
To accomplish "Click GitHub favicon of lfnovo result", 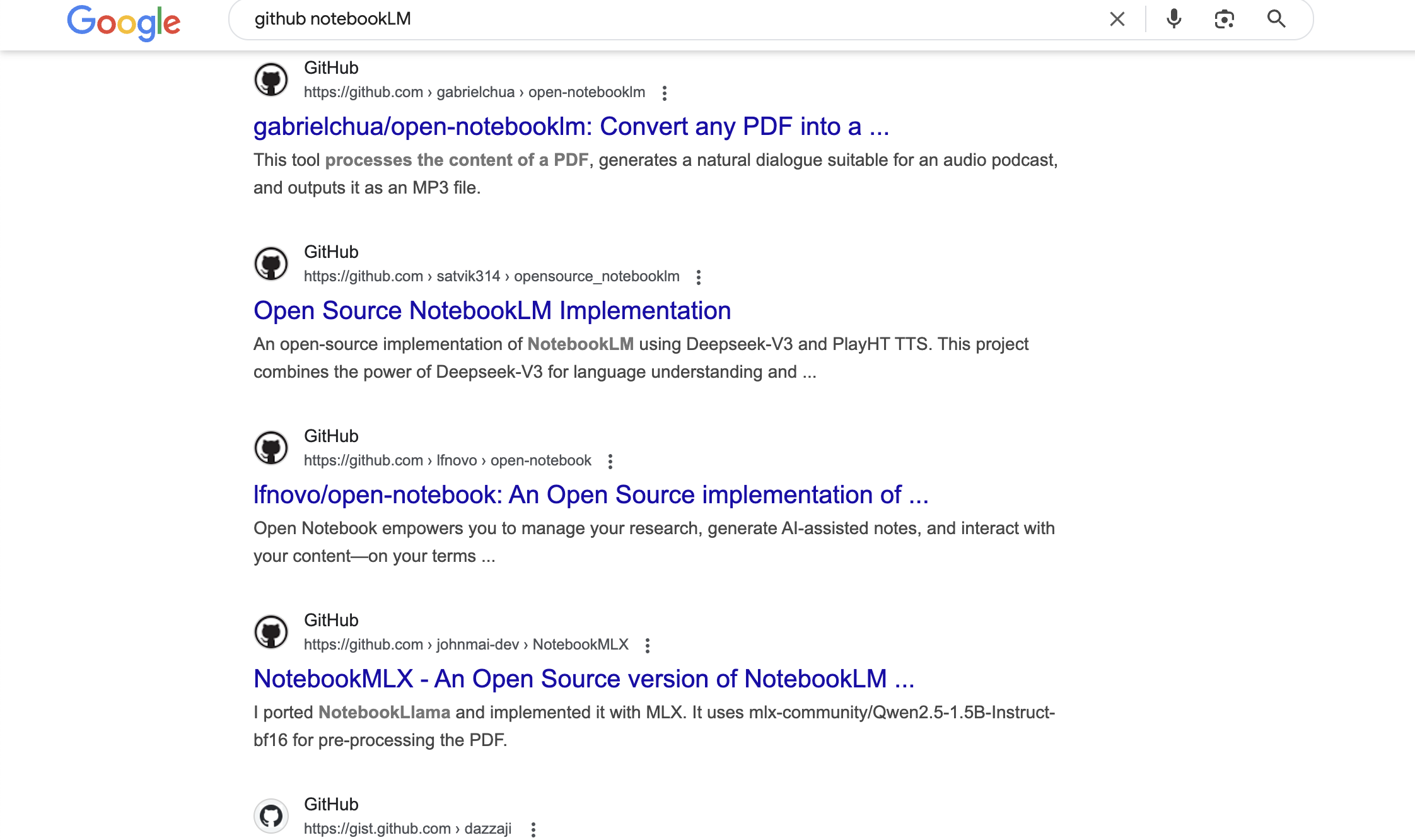I will pyautogui.click(x=271, y=448).
